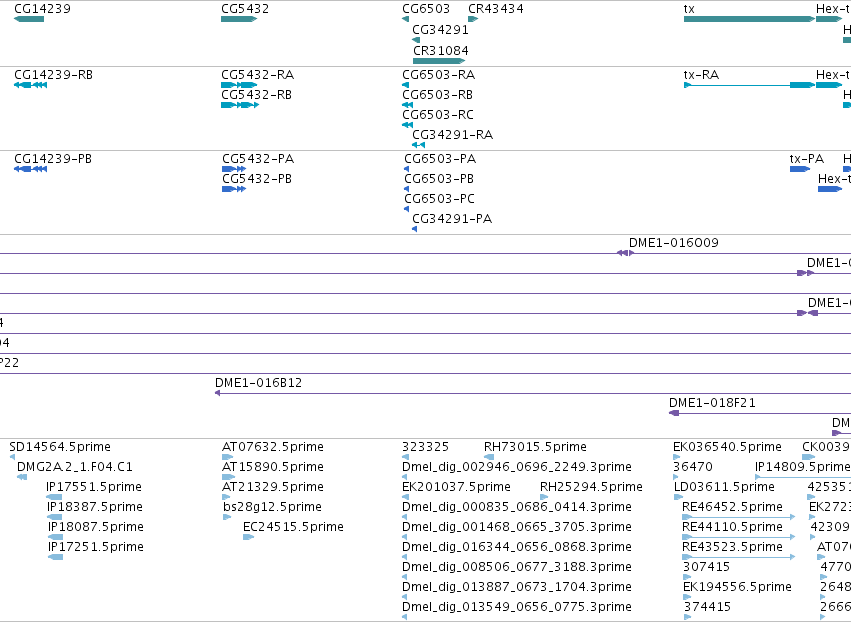
Task: Open the Dmel_dig_000835_0686_0414.3prime label
Action: (x=517, y=507)
